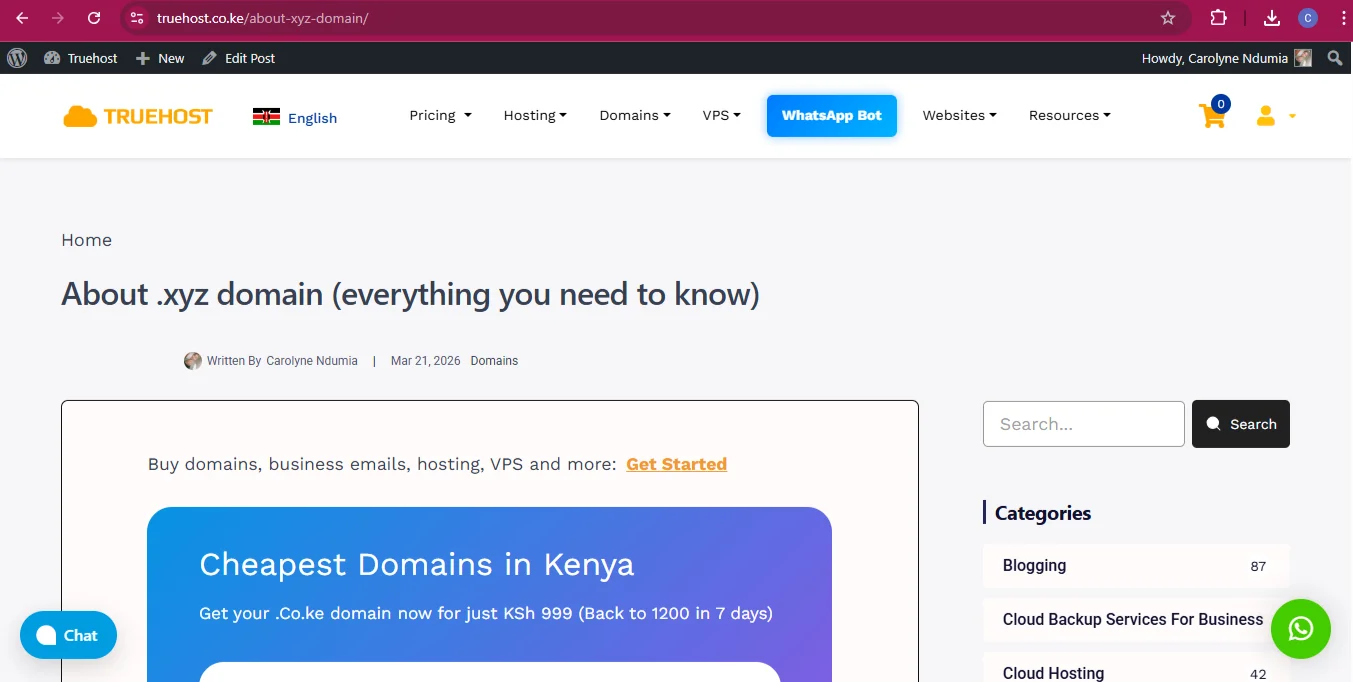Image resolution: width=1353 pixels, height=682 pixels.
Task: Open the user account dropdown
Action: pyautogui.click(x=1276, y=116)
